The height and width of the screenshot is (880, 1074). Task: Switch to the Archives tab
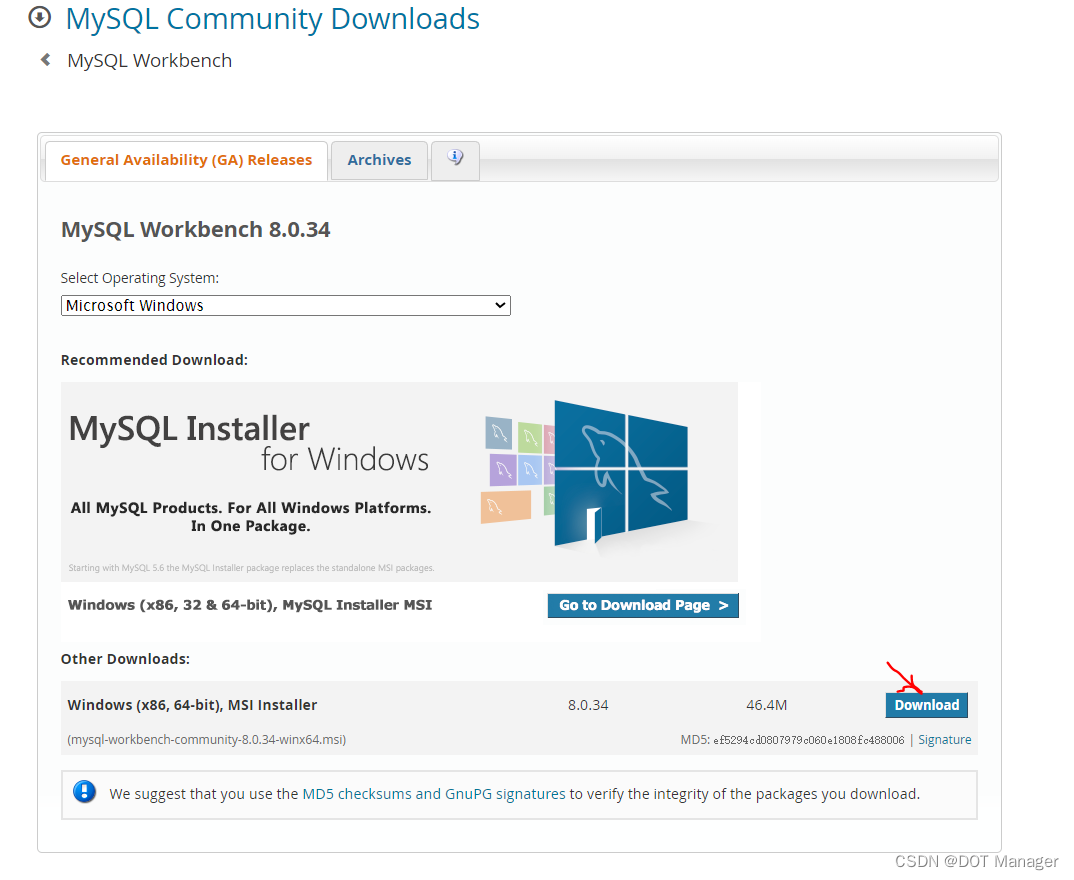(379, 160)
